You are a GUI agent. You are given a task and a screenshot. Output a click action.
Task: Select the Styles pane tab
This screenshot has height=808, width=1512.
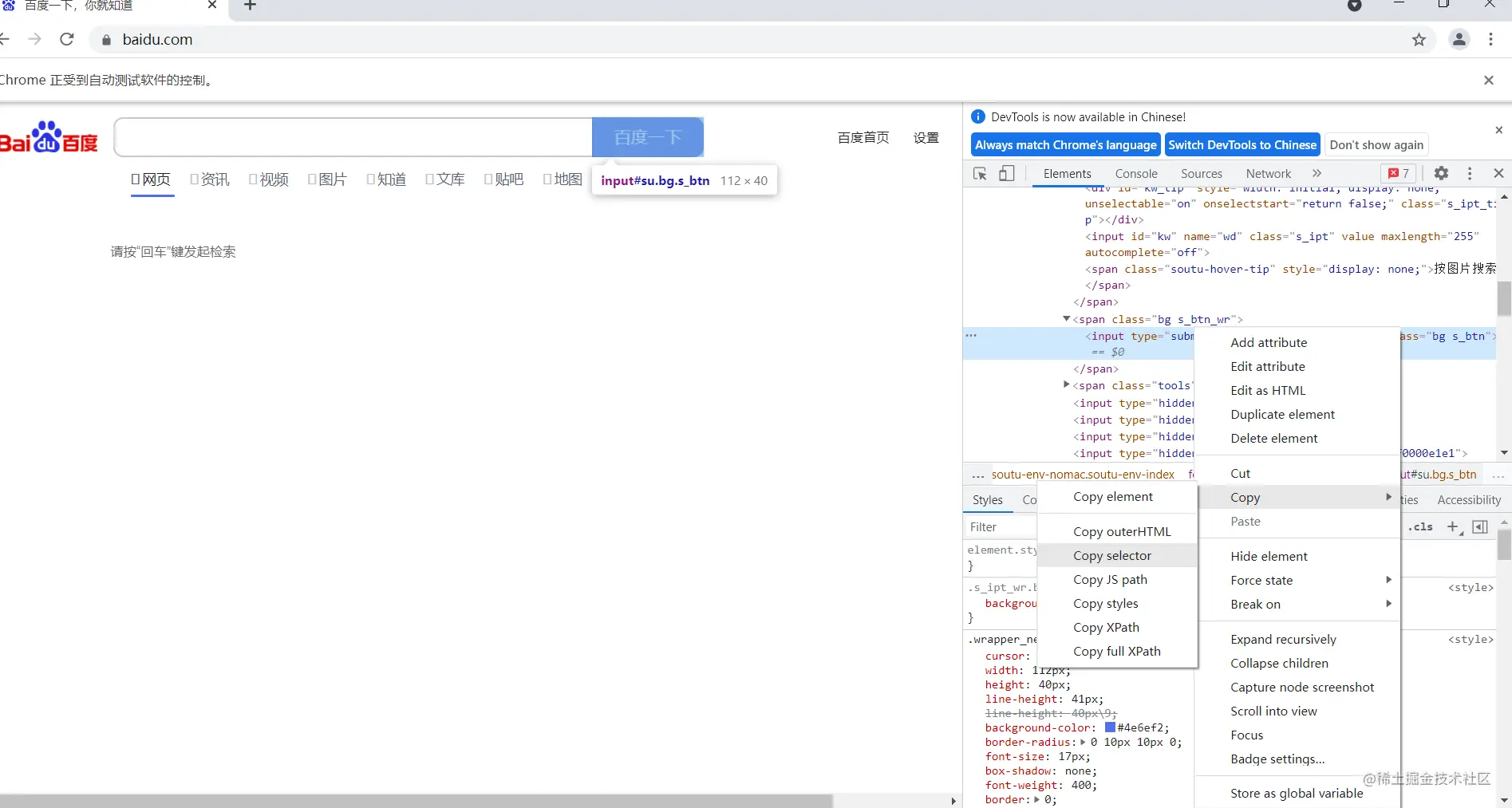click(987, 500)
